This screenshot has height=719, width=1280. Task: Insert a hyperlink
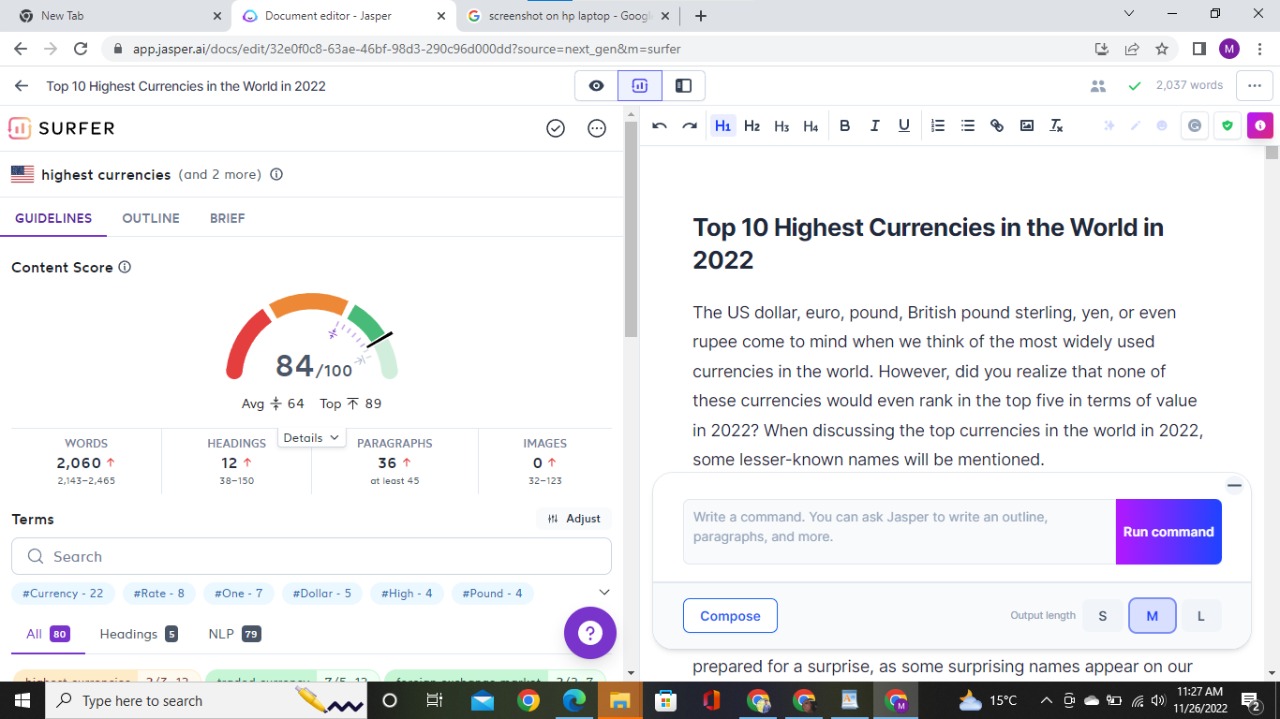(x=997, y=126)
